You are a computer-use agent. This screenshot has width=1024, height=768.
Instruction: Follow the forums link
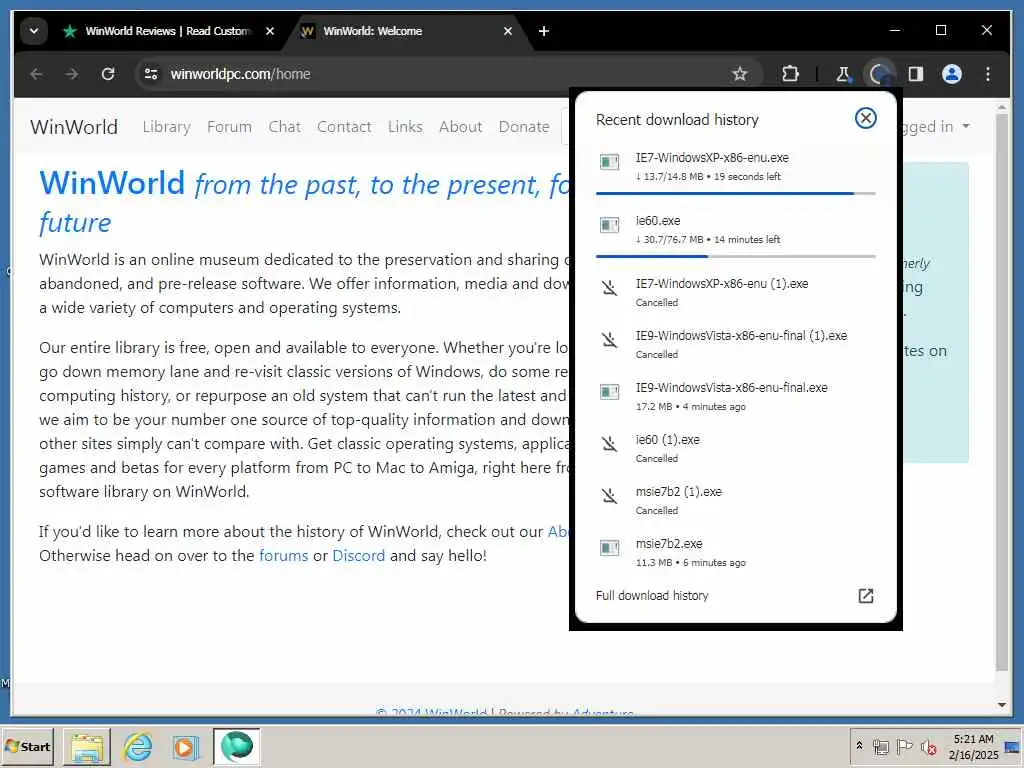283,556
